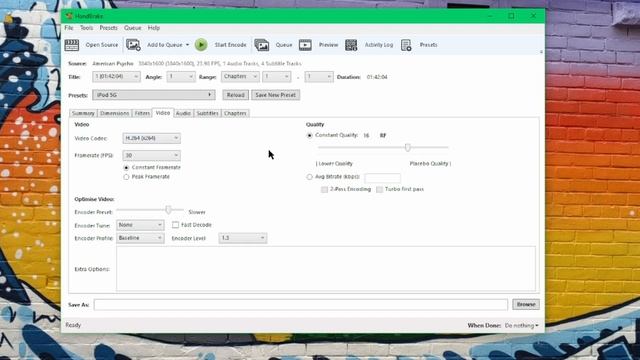Switch to the Summary tab

tap(83, 113)
